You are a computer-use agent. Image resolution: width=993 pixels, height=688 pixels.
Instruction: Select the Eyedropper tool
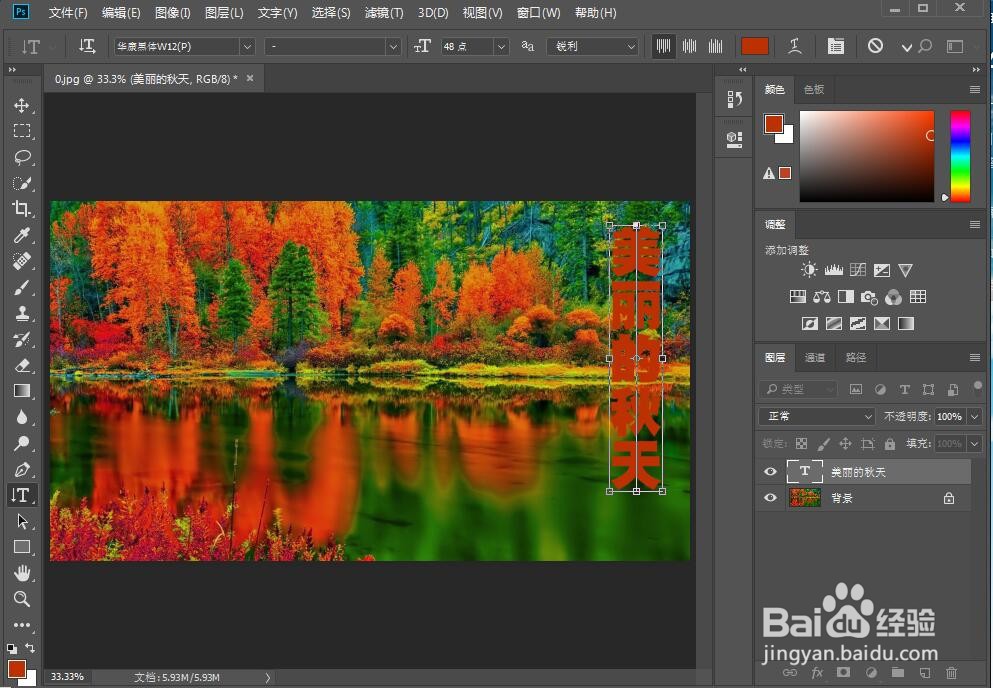(x=22, y=235)
